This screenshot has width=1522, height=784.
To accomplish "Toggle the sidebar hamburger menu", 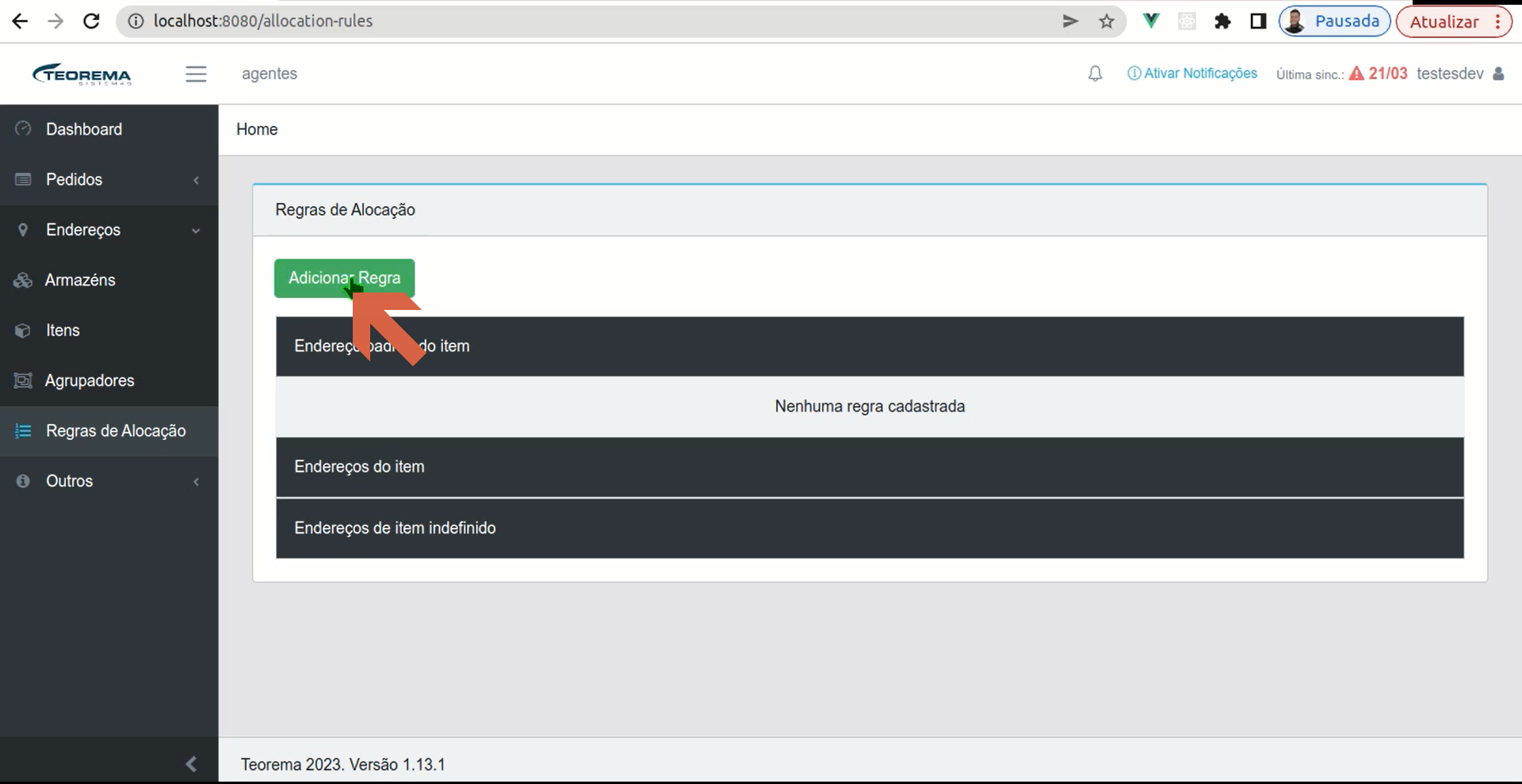I will [196, 74].
